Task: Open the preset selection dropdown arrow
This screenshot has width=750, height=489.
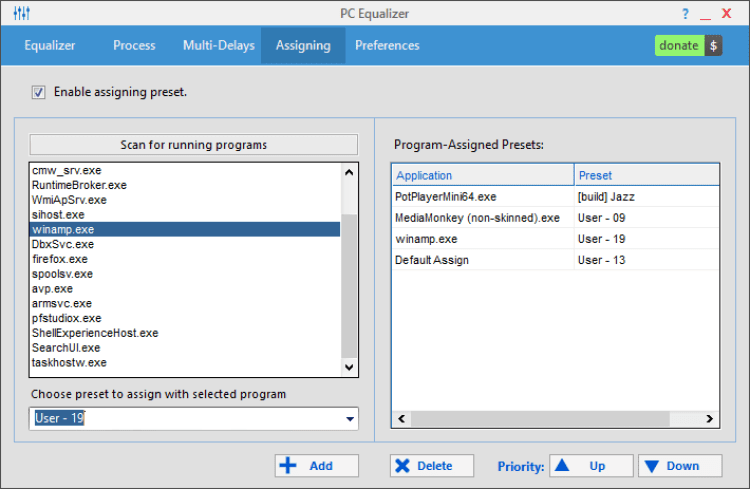Action: pyautogui.click(x=350, y=419)
